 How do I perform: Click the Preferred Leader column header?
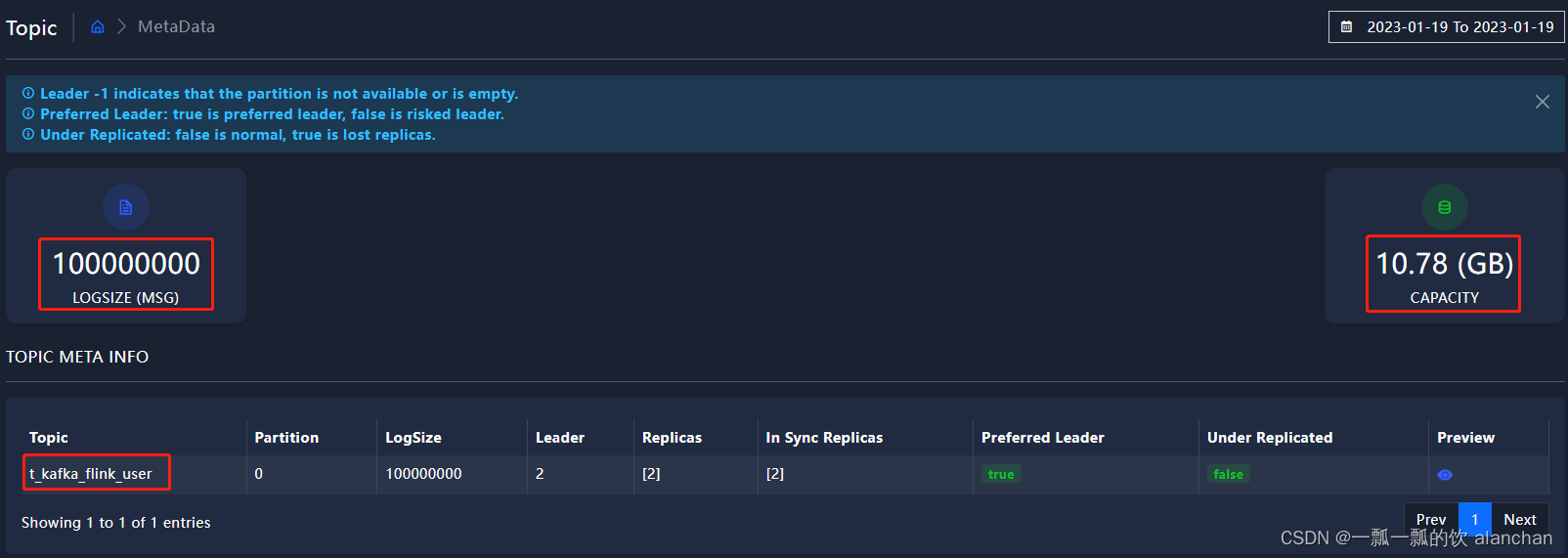(1043, 438)
